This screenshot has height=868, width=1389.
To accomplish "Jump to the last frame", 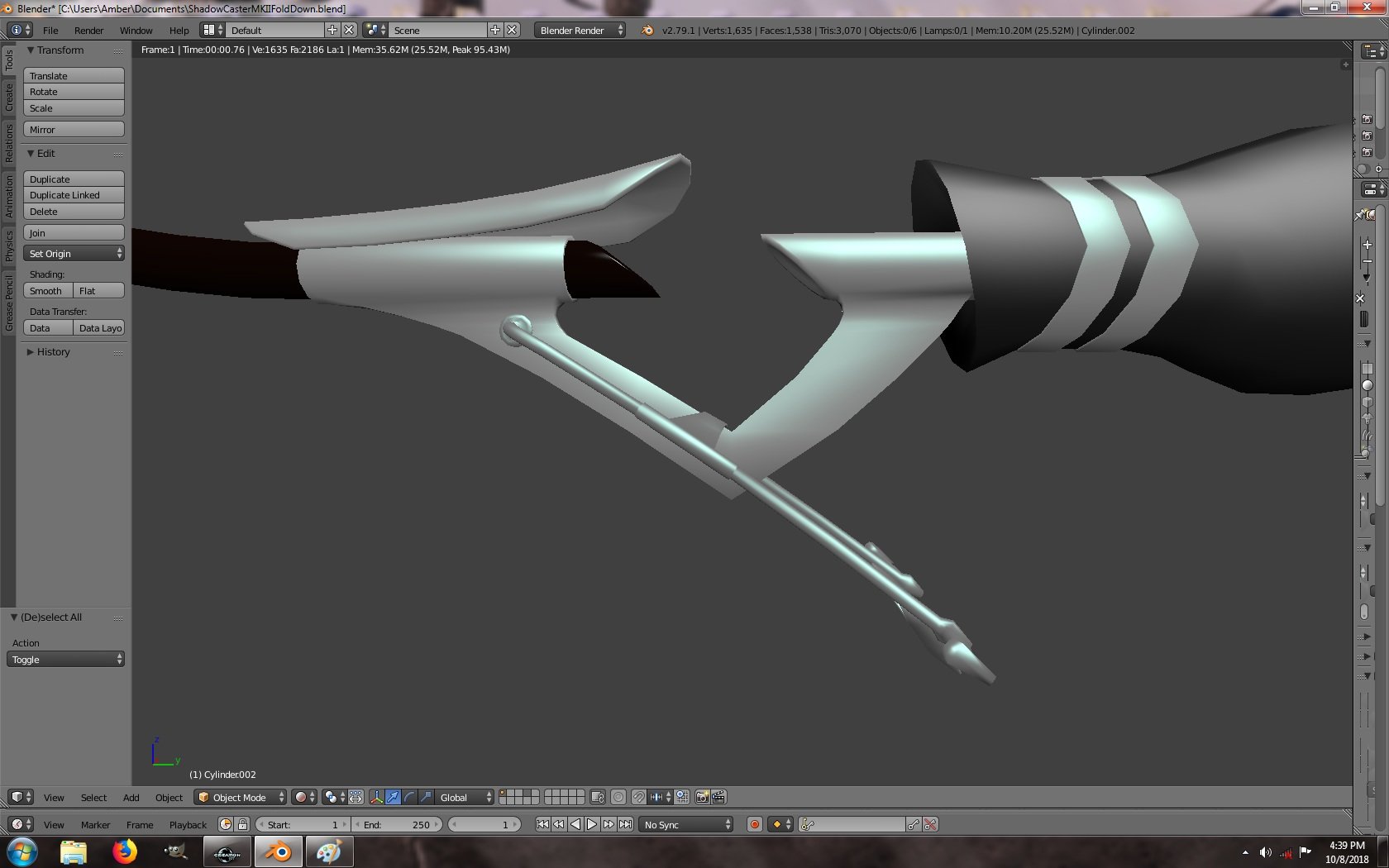I will coord(625,824).
